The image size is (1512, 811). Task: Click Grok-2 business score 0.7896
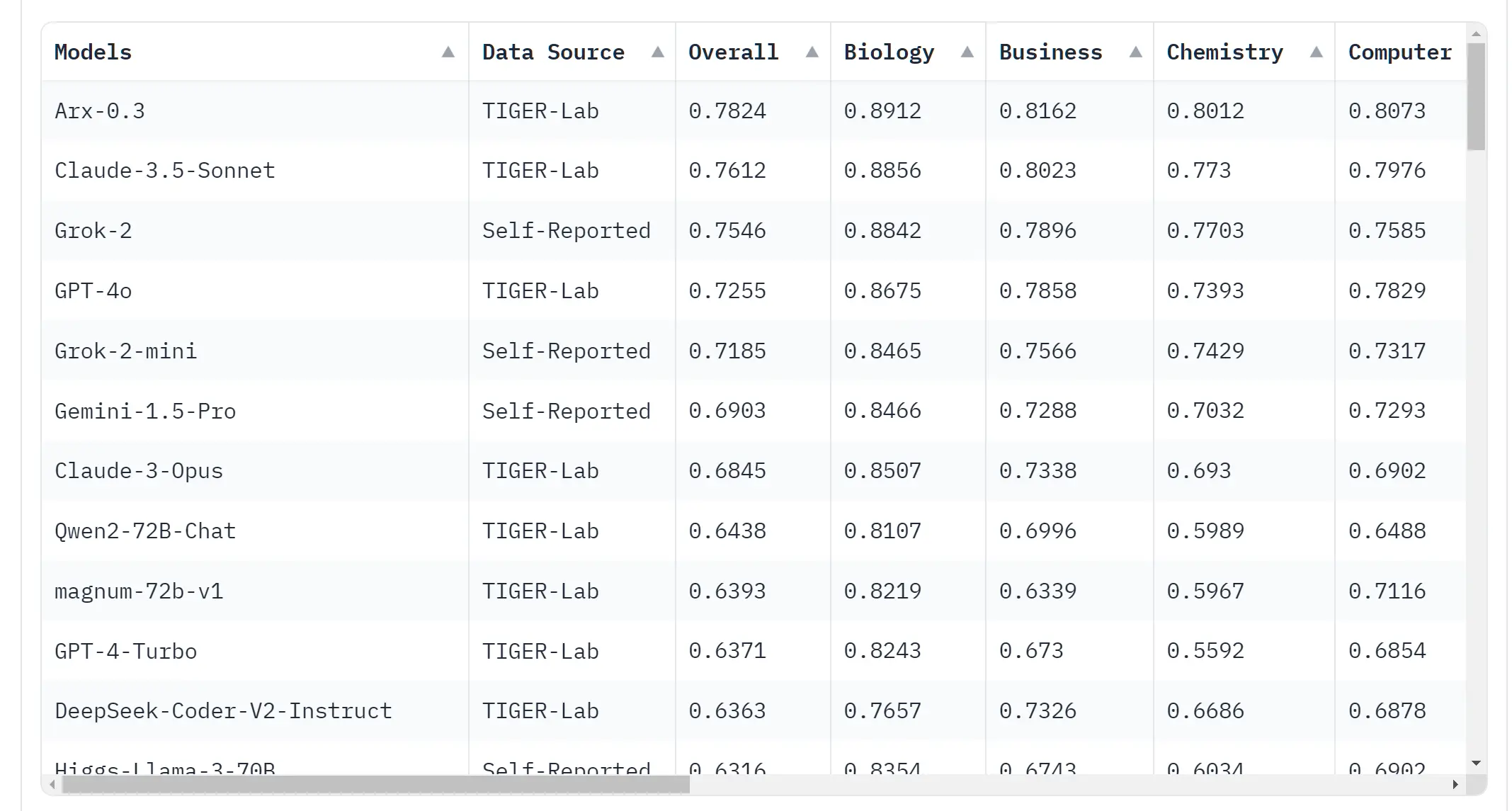1038,231
